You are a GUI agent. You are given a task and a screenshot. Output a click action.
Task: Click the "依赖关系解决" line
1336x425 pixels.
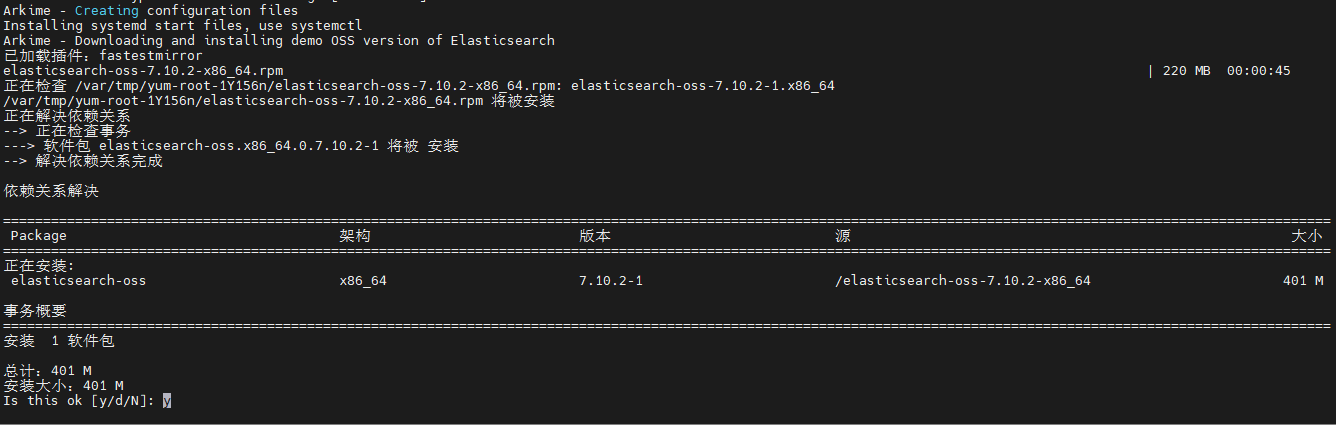[x=51, y=191]
